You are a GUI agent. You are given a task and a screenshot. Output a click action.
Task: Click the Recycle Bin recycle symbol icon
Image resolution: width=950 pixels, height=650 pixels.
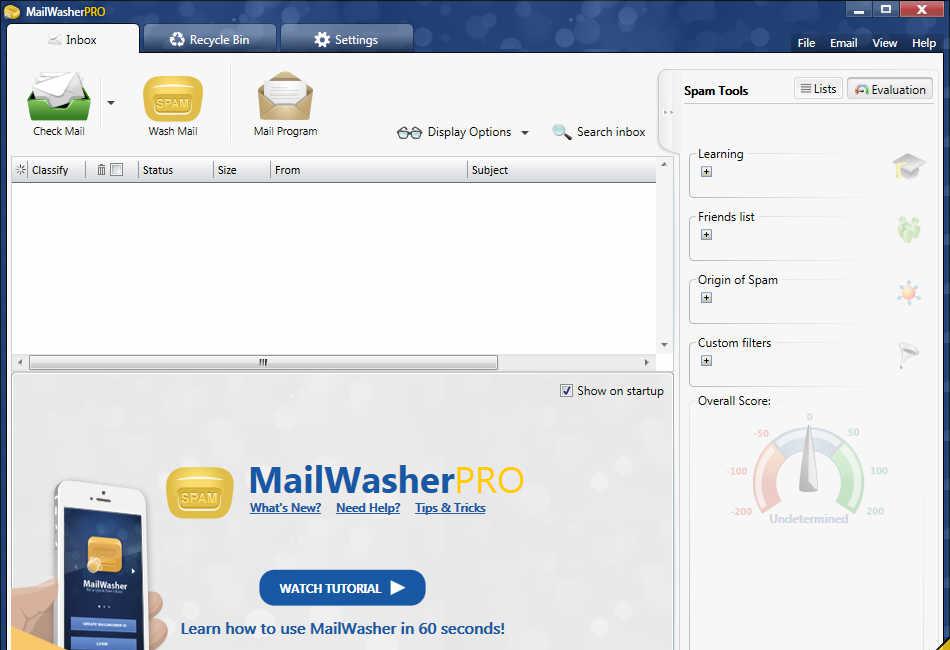(x=177, y=39)
